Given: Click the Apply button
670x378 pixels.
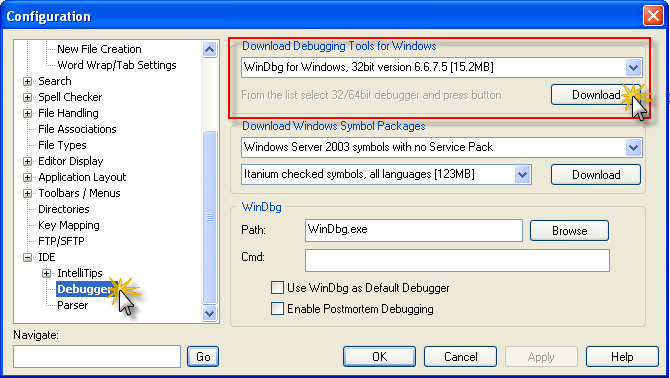Looking at the screenshot, I should coord(541,357).
